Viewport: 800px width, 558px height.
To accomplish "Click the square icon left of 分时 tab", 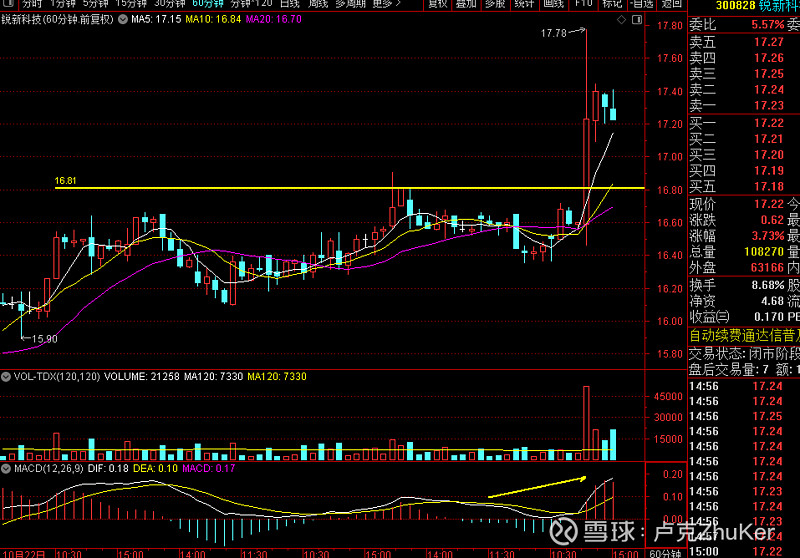I will pyautogui.click(x=8, y=4).
